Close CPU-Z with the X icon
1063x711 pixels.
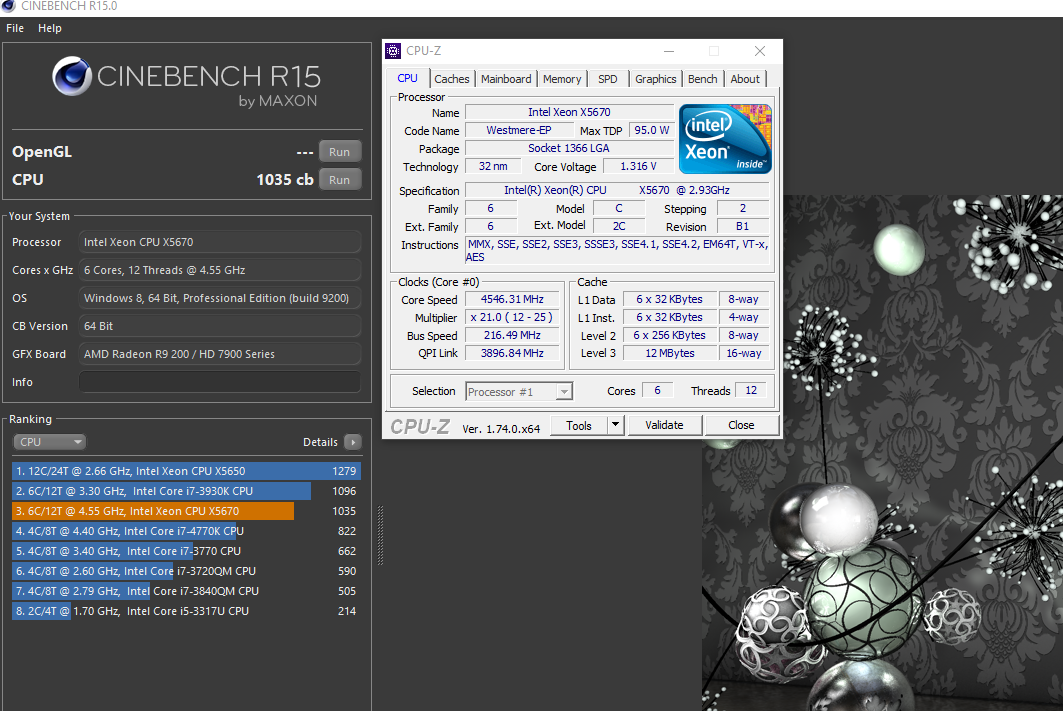pyautogui.click(x=760, y=51)
